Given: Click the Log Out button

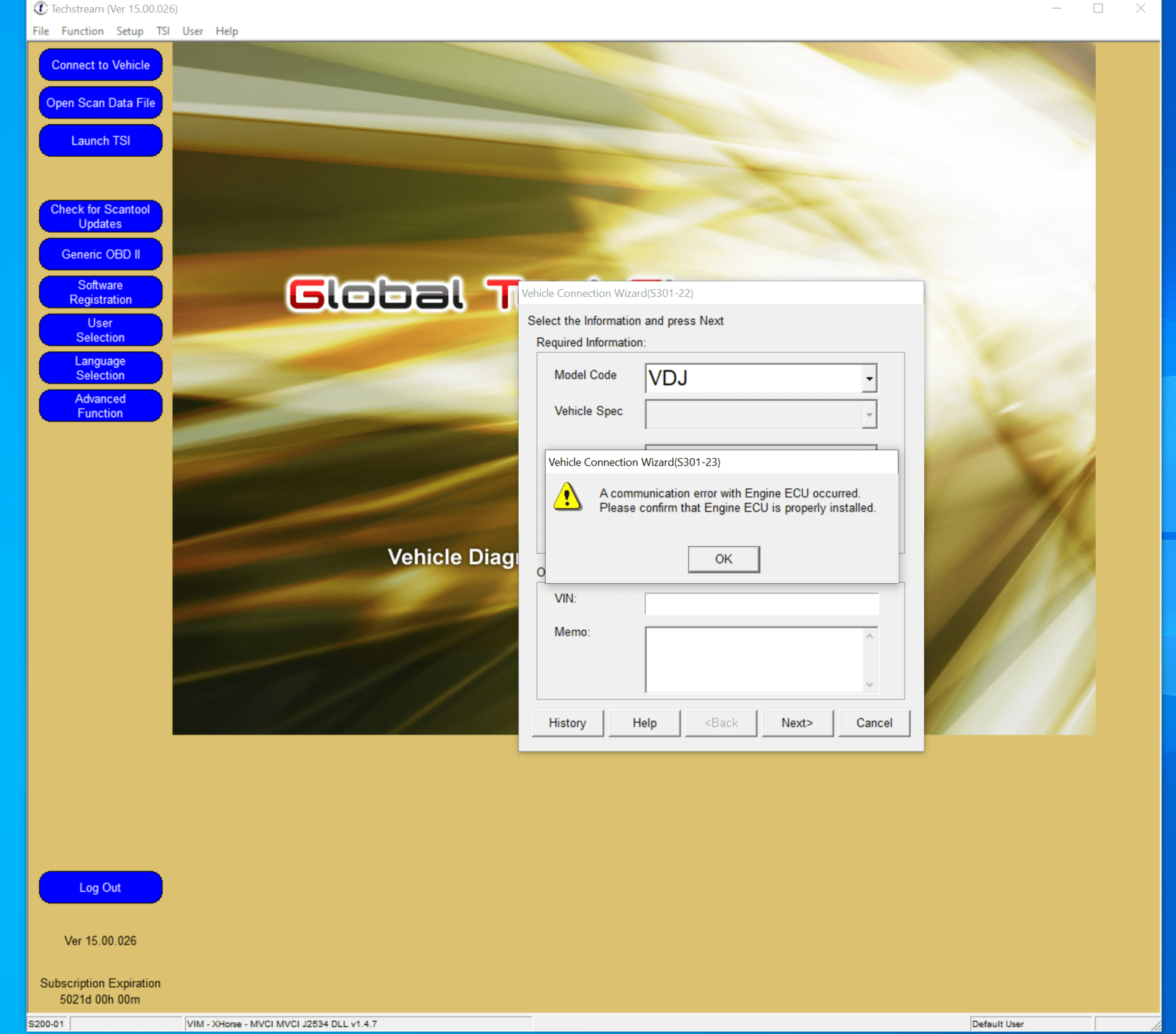Looking at the screenshot, I should [100, 887].
